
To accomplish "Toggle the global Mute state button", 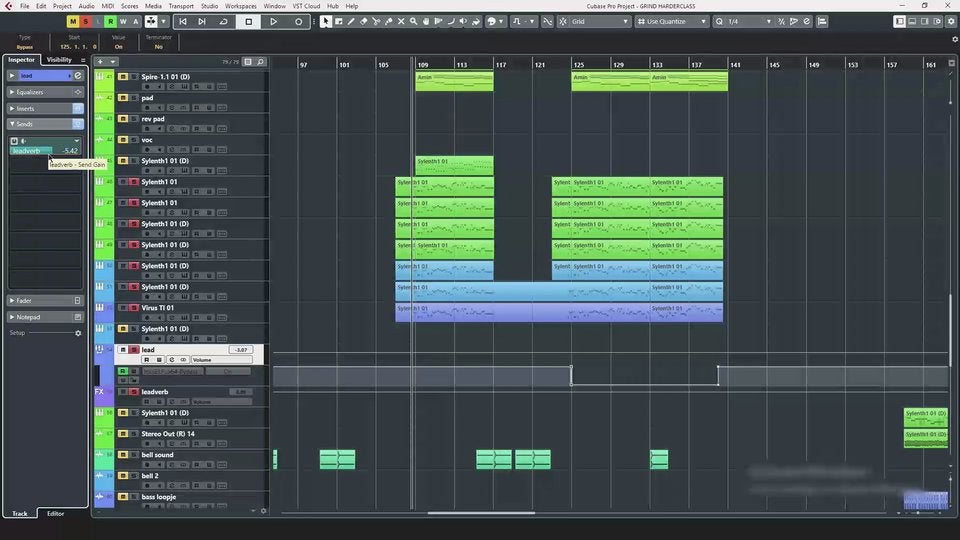I will [72, 21].
